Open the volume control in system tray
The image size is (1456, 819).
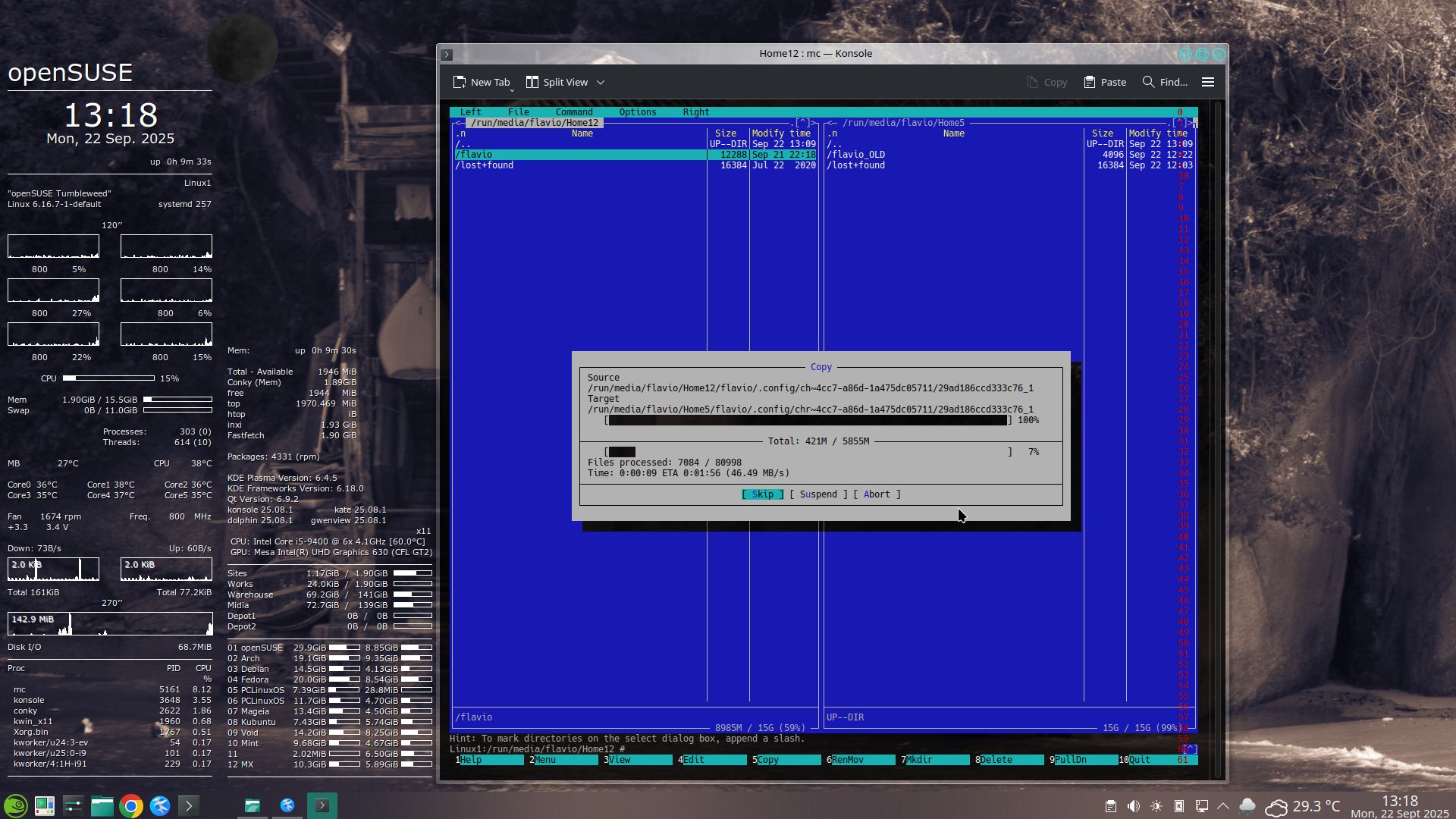click(1133, 806)
